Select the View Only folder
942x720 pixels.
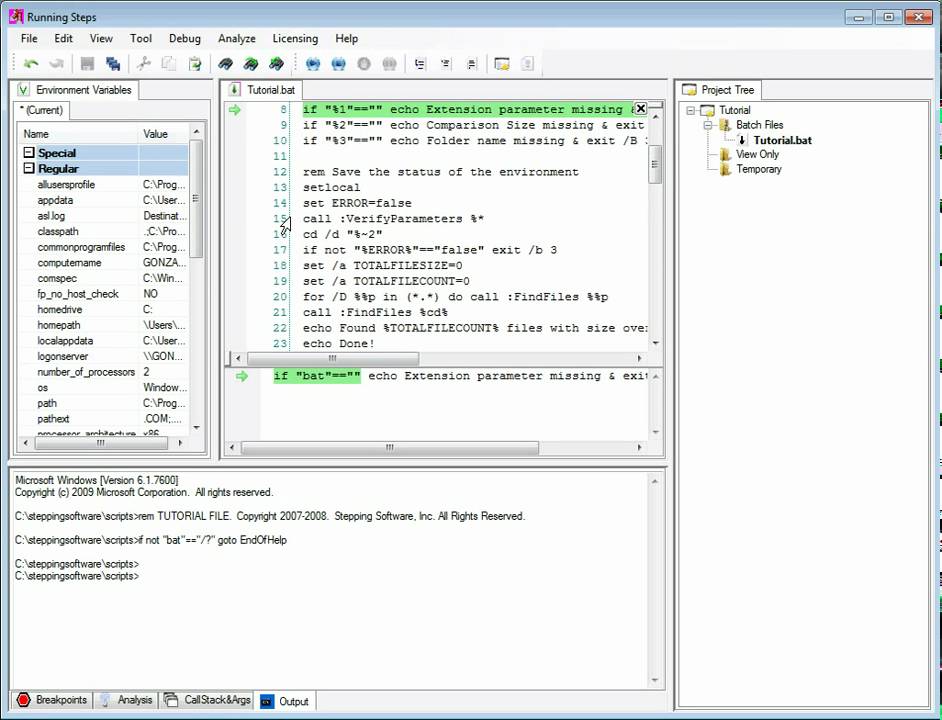point(757,154)
